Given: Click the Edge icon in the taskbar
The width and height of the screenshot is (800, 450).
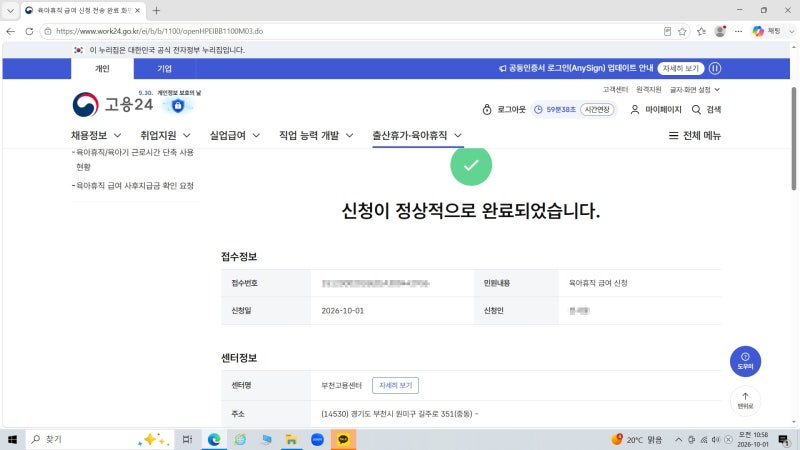Looking at the screenshot, I should [214, 439].
